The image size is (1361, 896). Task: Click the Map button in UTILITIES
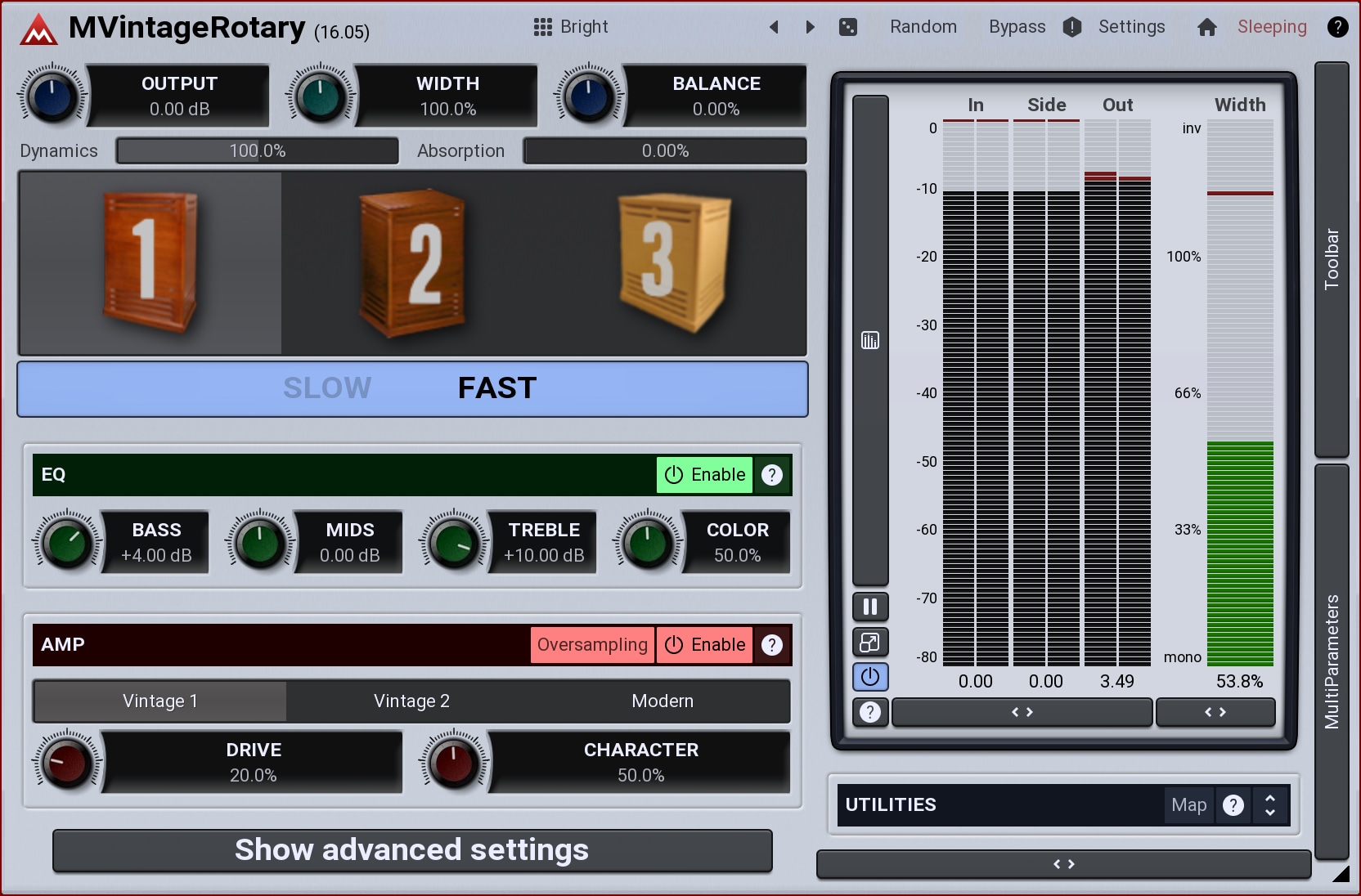tap(1189, 805)
